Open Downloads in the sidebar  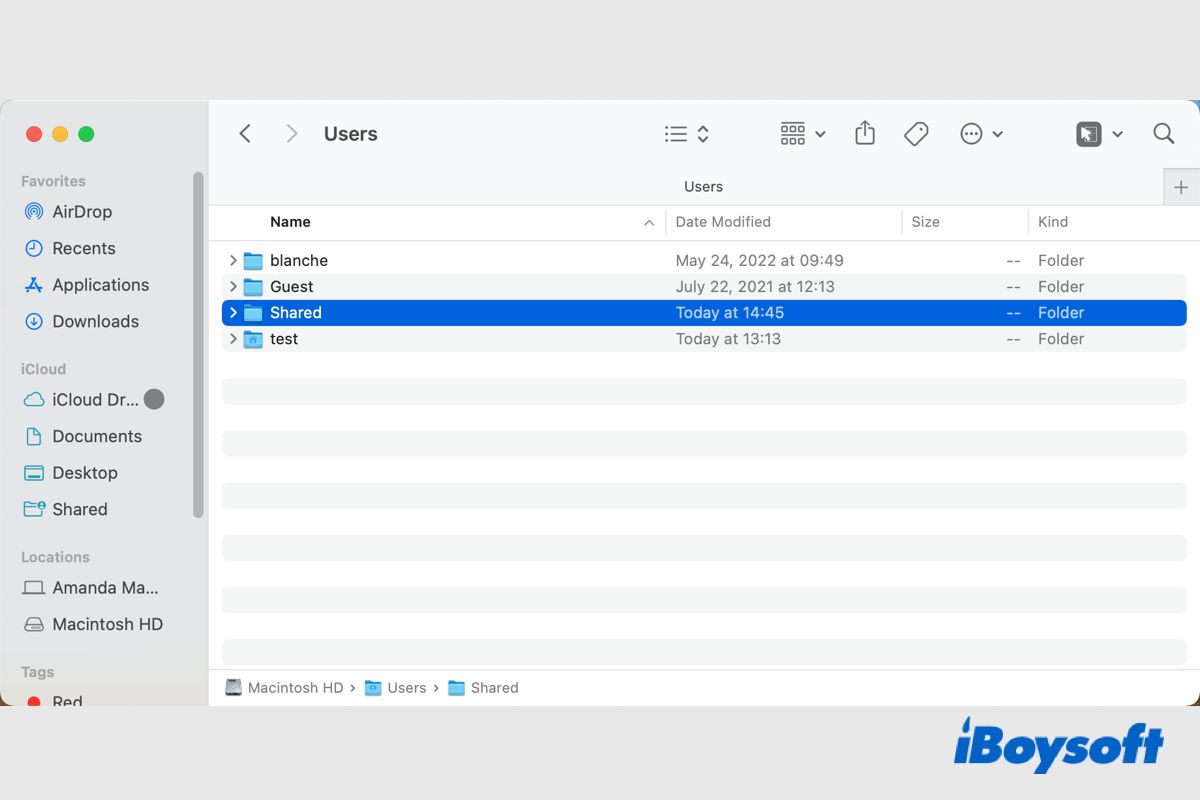[81, 321]
